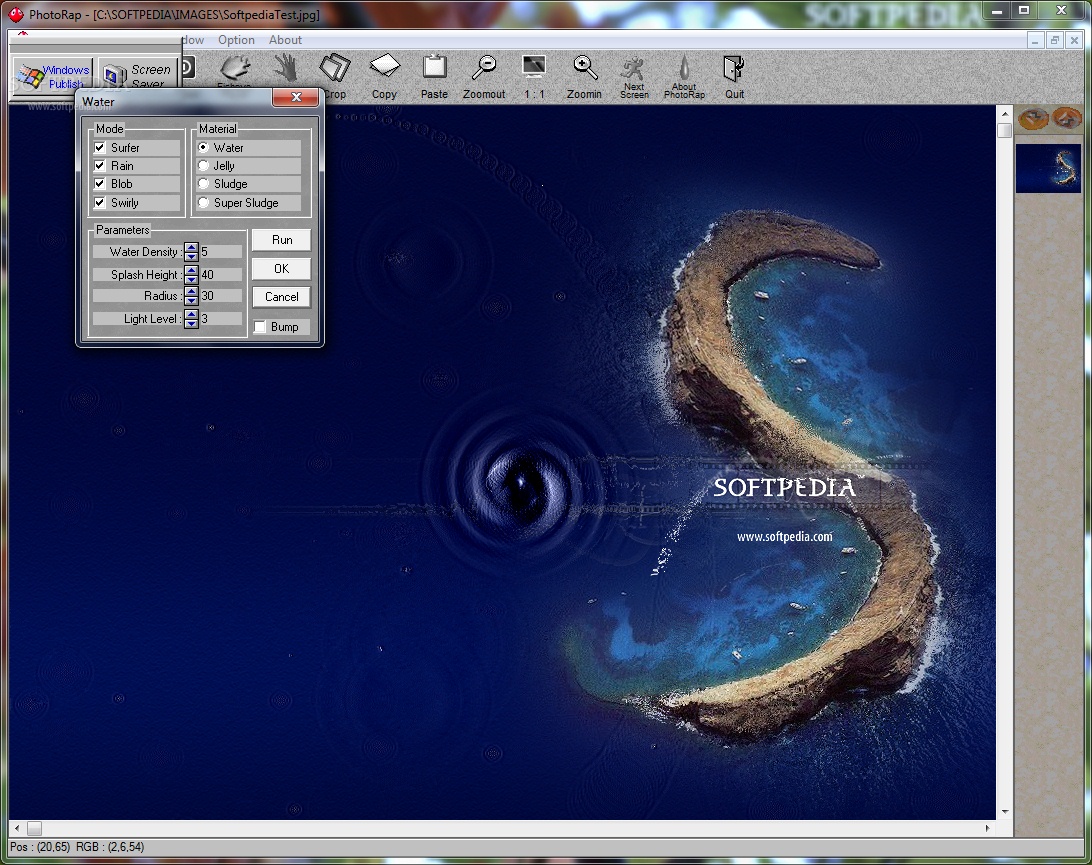1092x865 pixels.
Task: Click the horizontal scrollbar thumb
Action: 34,828
